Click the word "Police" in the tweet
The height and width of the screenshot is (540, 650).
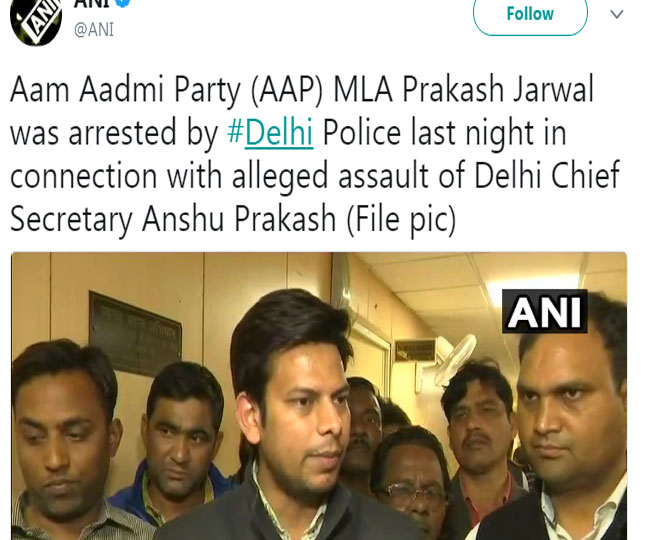(368, 133)
